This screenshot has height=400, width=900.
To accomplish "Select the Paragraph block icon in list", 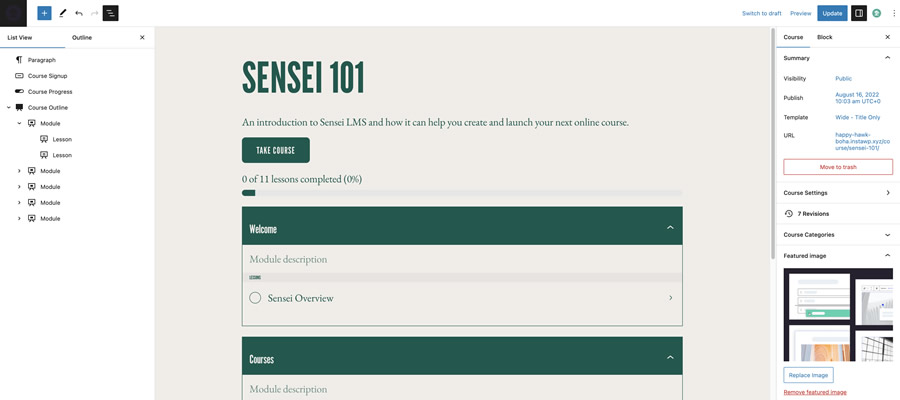I will [19, 60].
